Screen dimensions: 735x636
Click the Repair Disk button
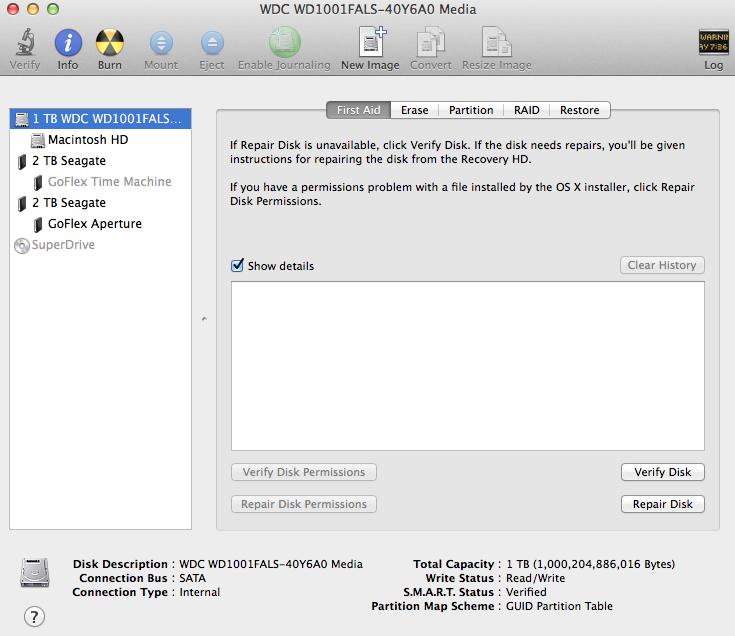pyautogui.click(x=663, y=504)
